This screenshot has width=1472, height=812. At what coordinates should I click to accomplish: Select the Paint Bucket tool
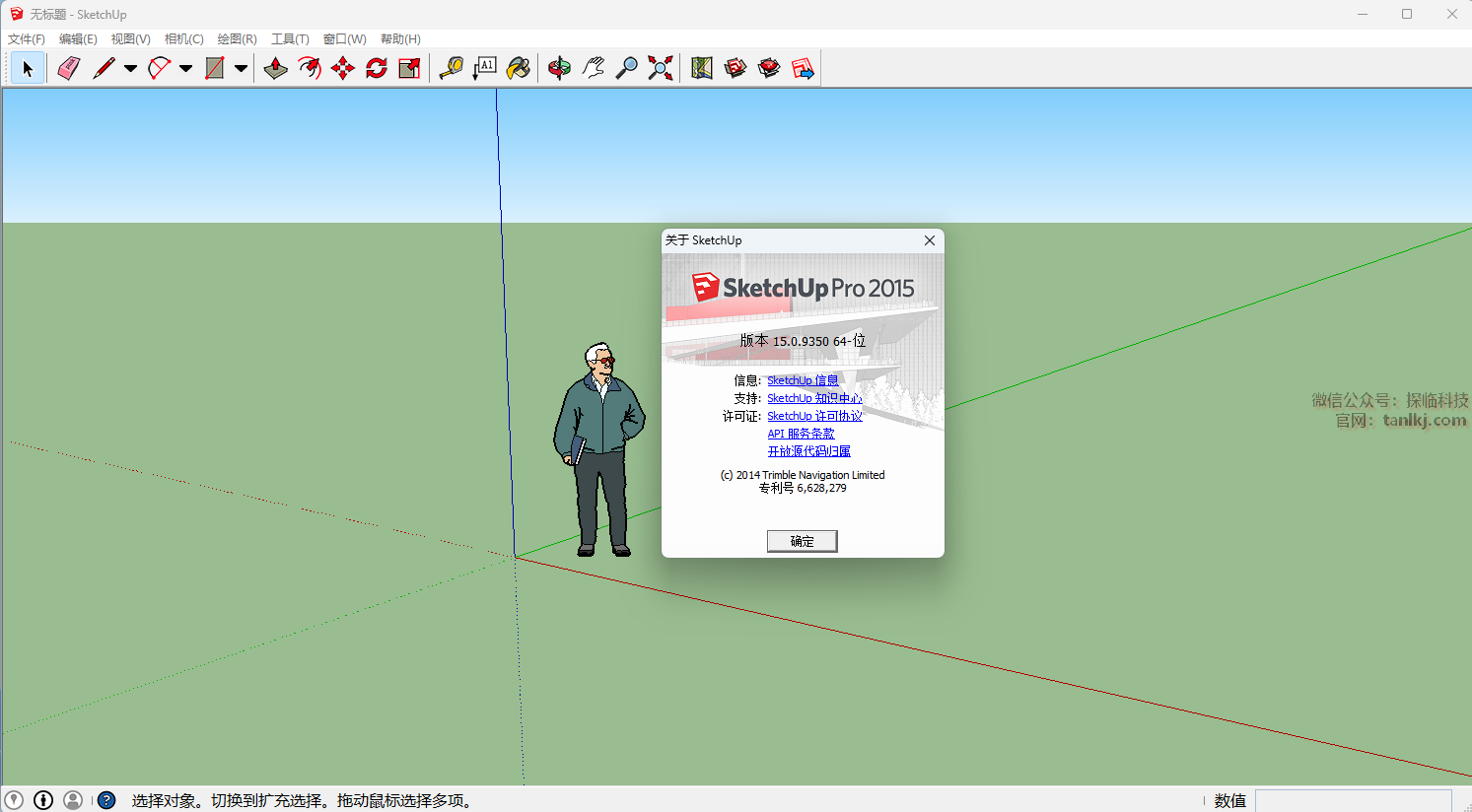(518, 68)
